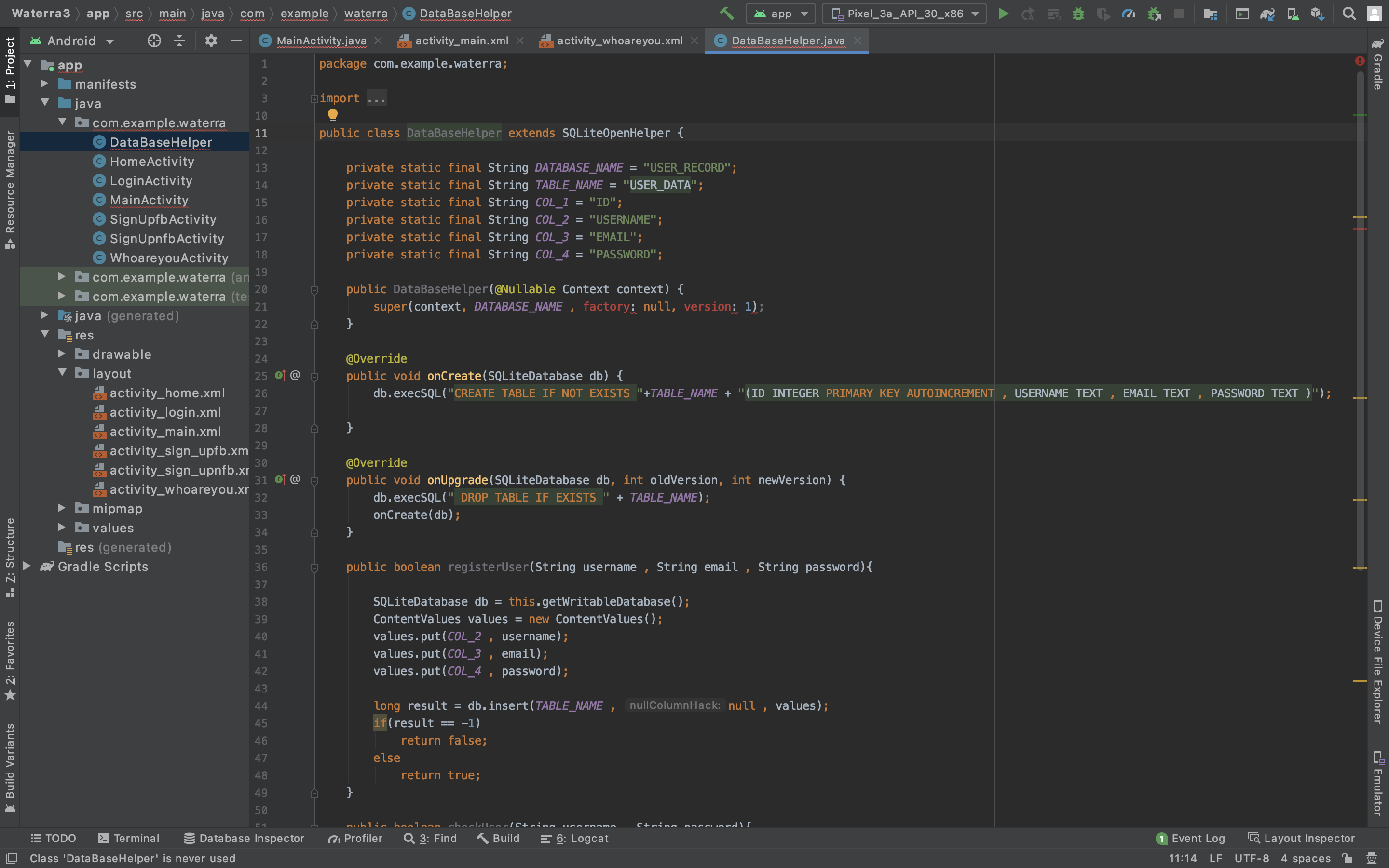The image size is (1389, 868).
Task: Toggle the read-only lock in status bar
Action: (x=1347, y=858)
